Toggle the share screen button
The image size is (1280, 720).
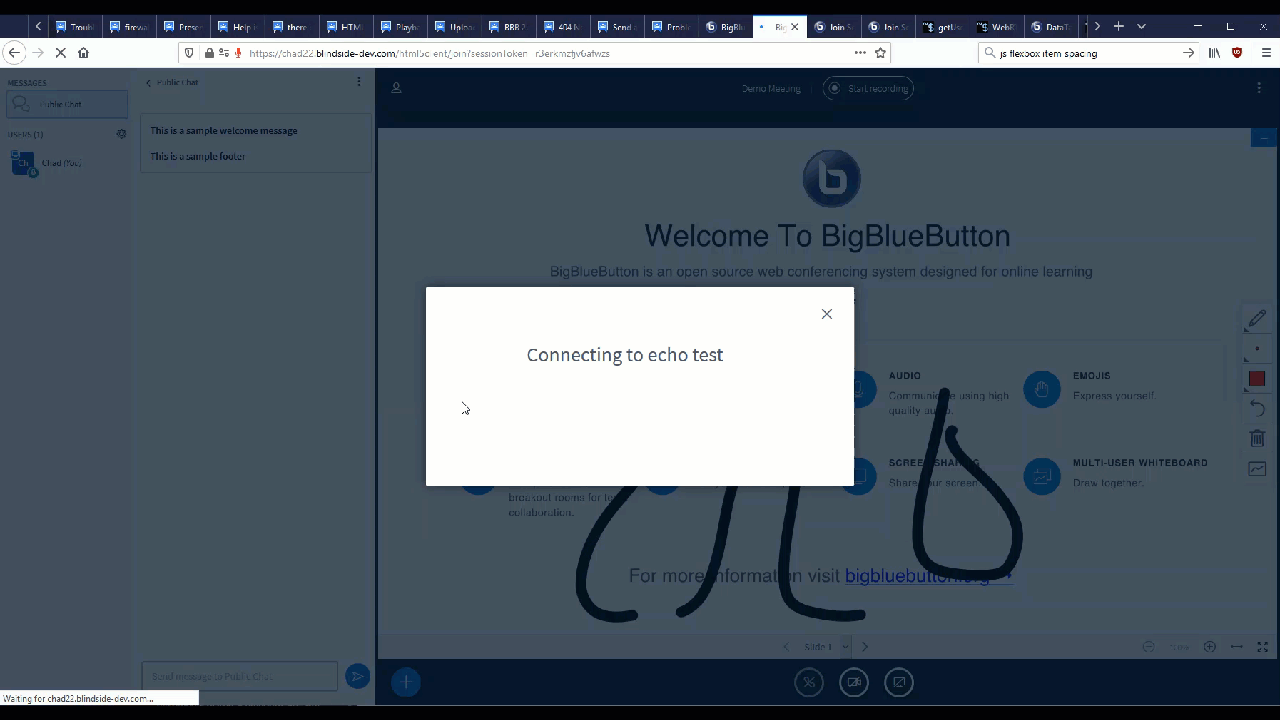click(899, 682)
